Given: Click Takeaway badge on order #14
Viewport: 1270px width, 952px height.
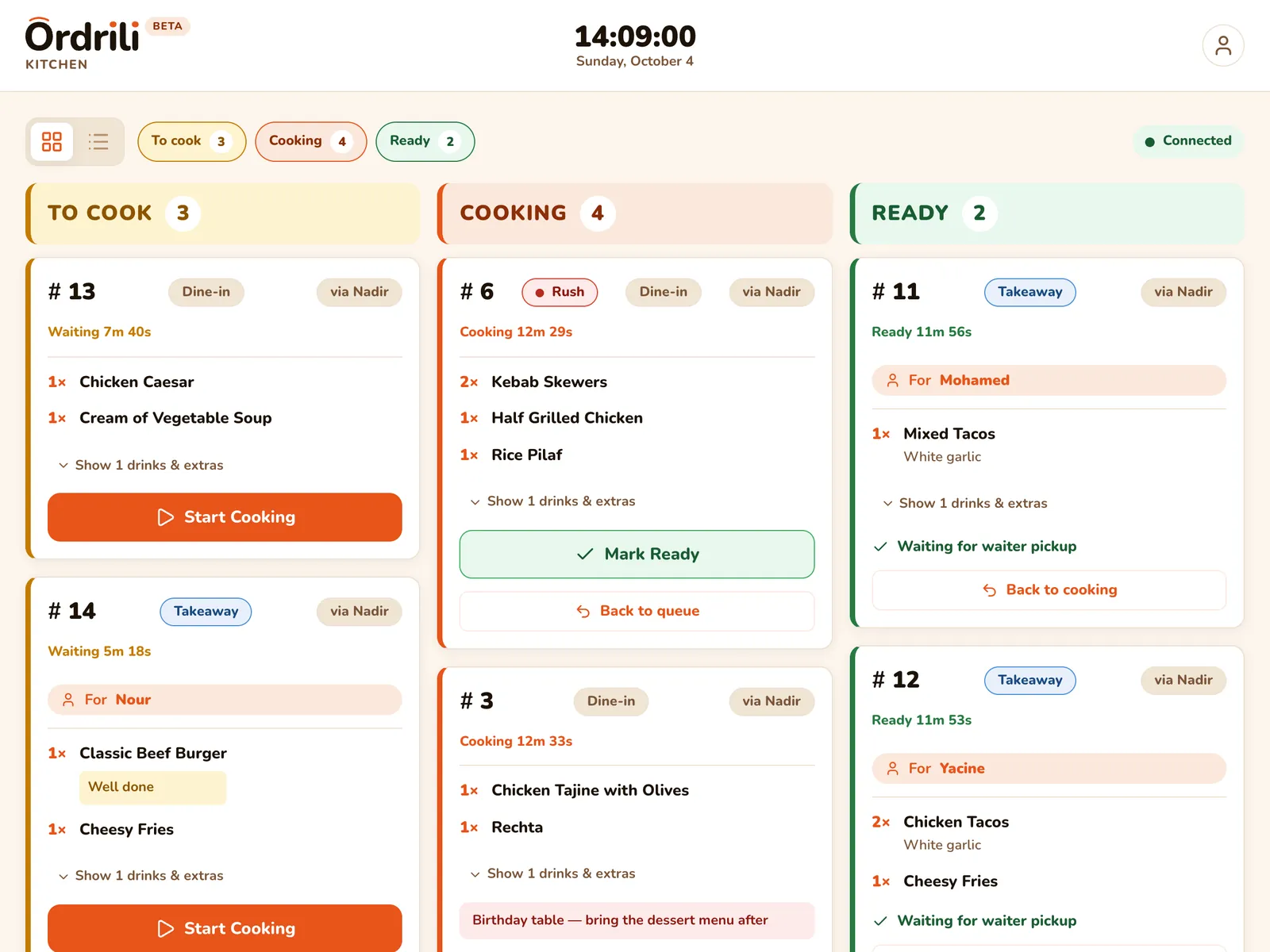Looking at the screenshot, I should [x=206, y=612].
